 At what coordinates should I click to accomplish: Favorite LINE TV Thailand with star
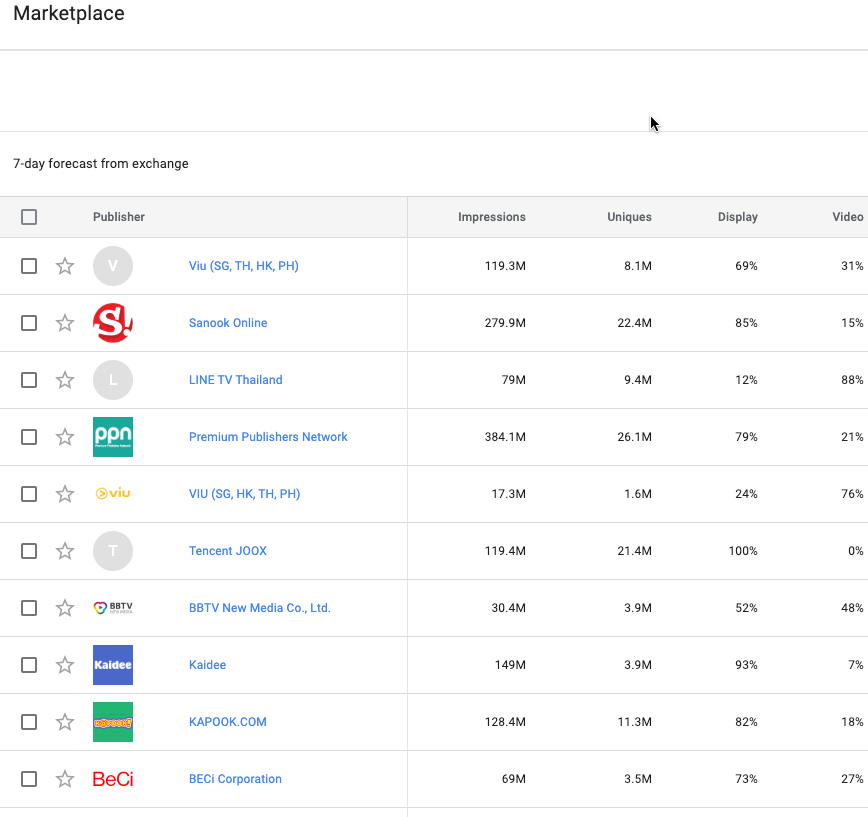pyautogui.click(x=65, y=380)
